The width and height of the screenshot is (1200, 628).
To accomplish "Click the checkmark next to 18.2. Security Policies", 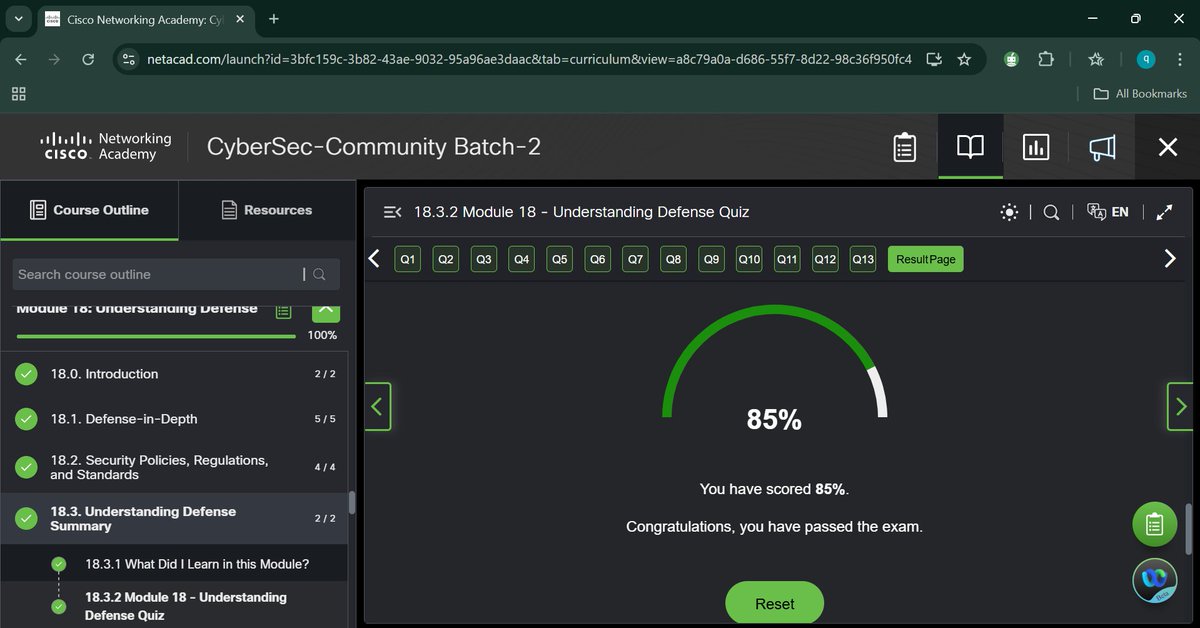I will 26,467.
